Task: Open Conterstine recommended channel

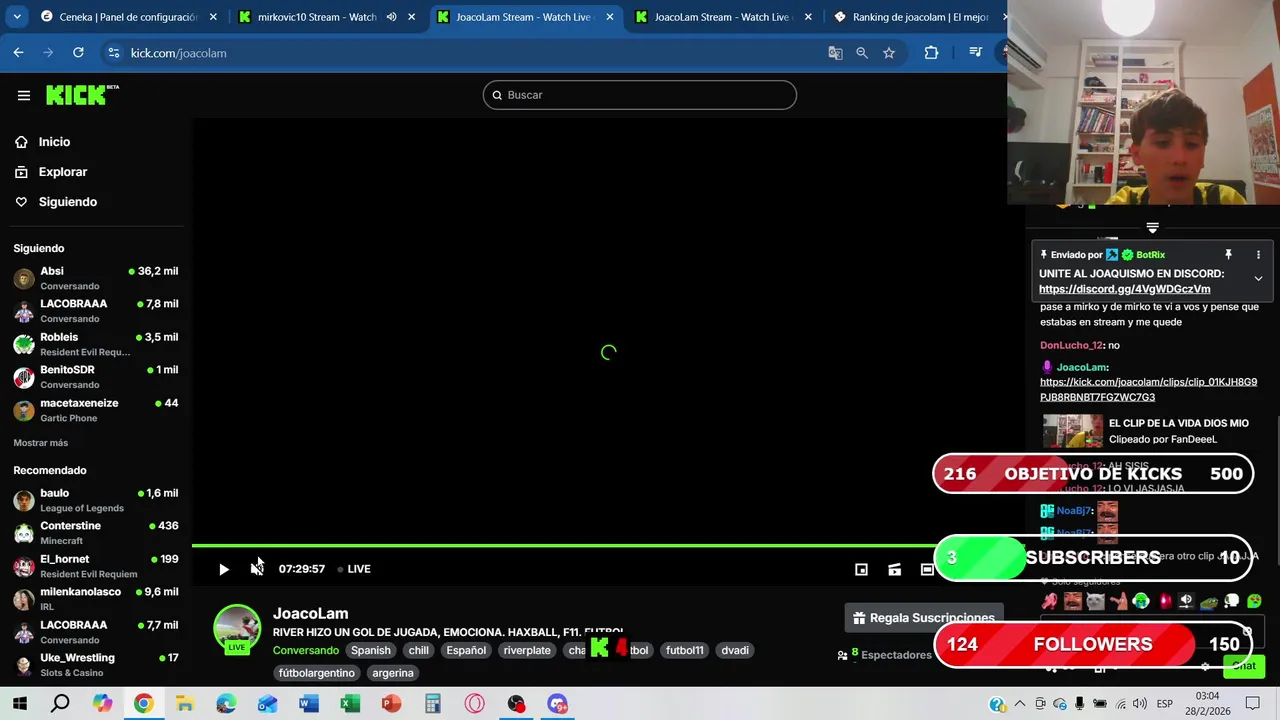Action: pyautogui.click(x=96, y=533)
